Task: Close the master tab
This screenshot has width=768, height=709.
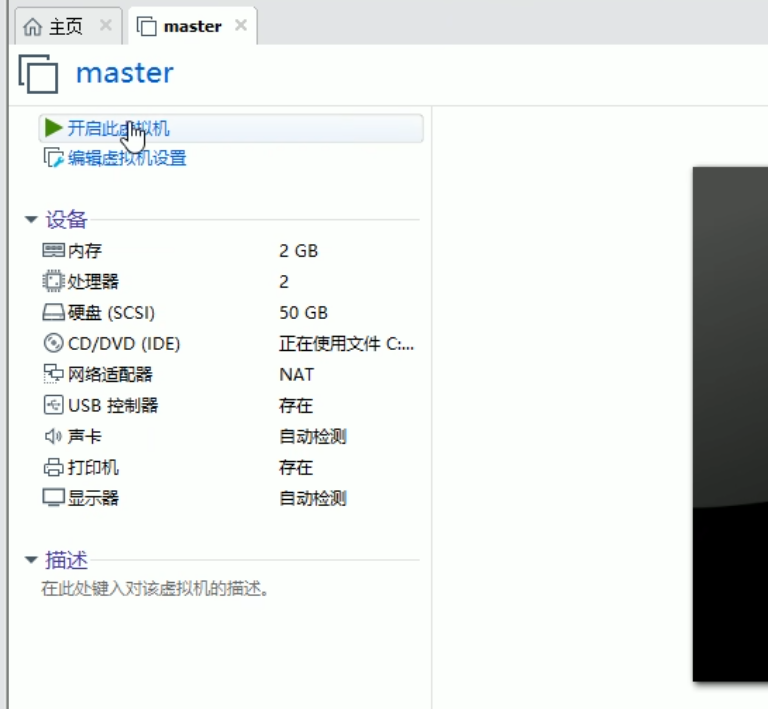Action: (240, 25)
